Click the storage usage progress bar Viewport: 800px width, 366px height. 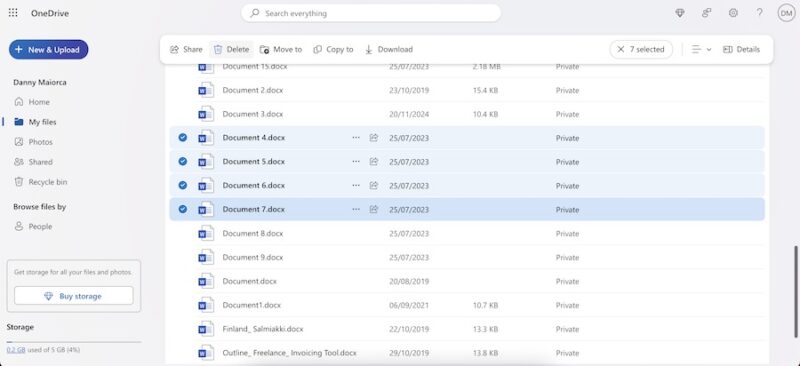(x=74, y=342)
